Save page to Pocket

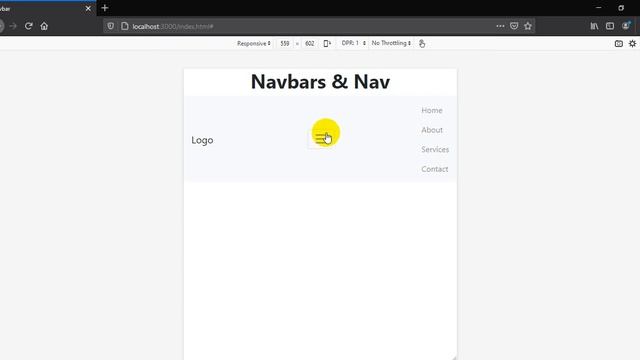514,26
